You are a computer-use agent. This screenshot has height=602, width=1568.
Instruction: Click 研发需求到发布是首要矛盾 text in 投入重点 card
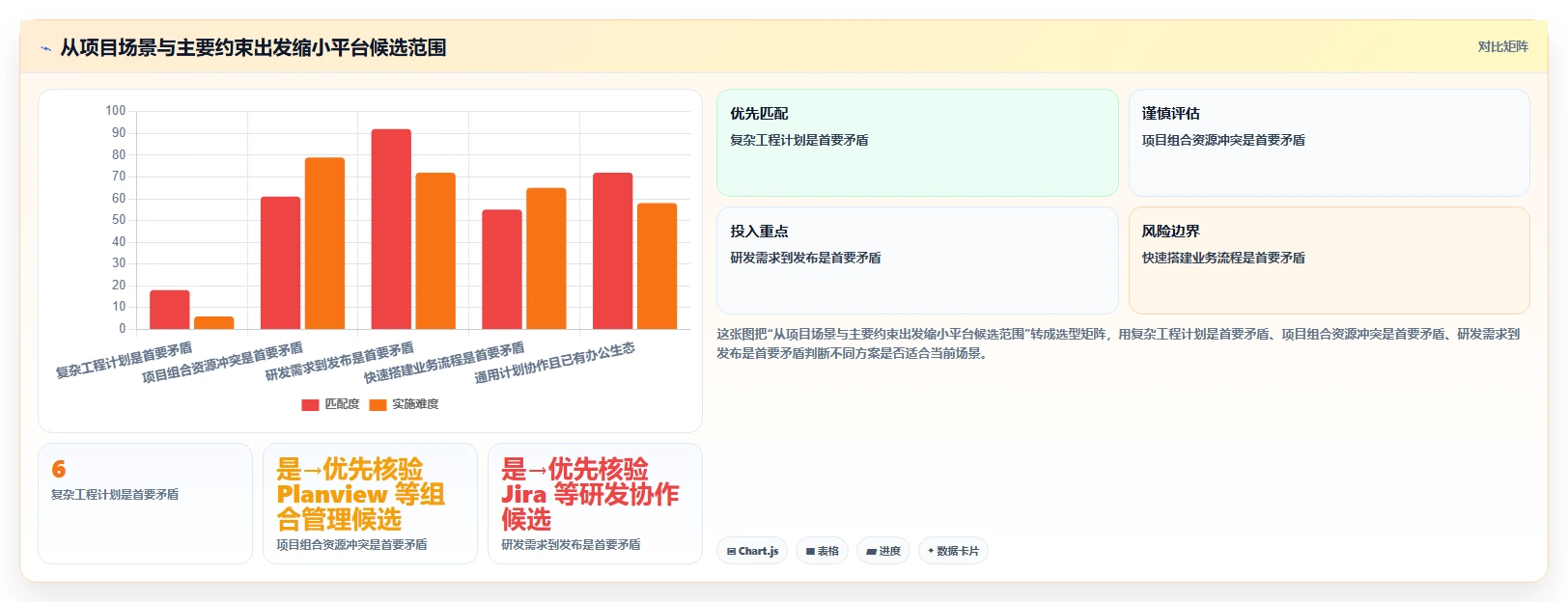click(x=805, y=258)
